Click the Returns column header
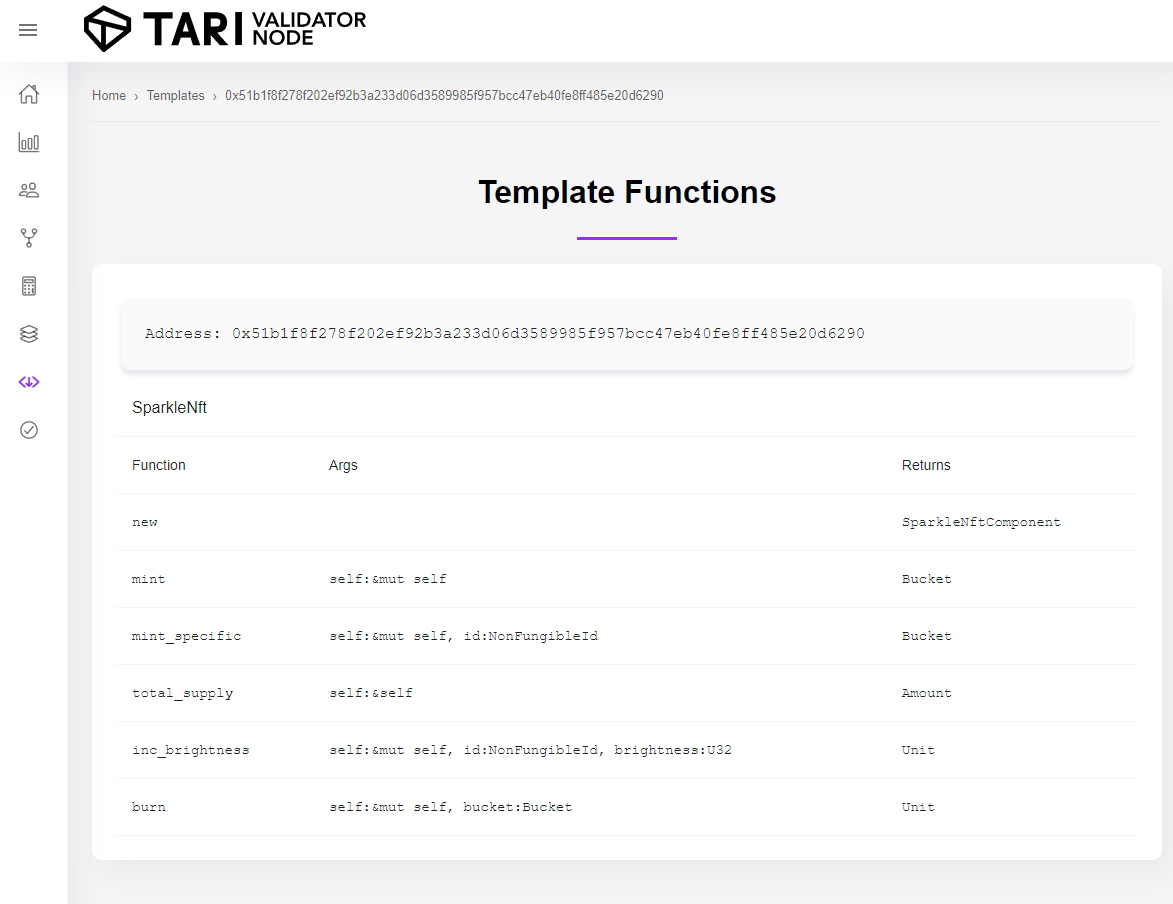 926,465
